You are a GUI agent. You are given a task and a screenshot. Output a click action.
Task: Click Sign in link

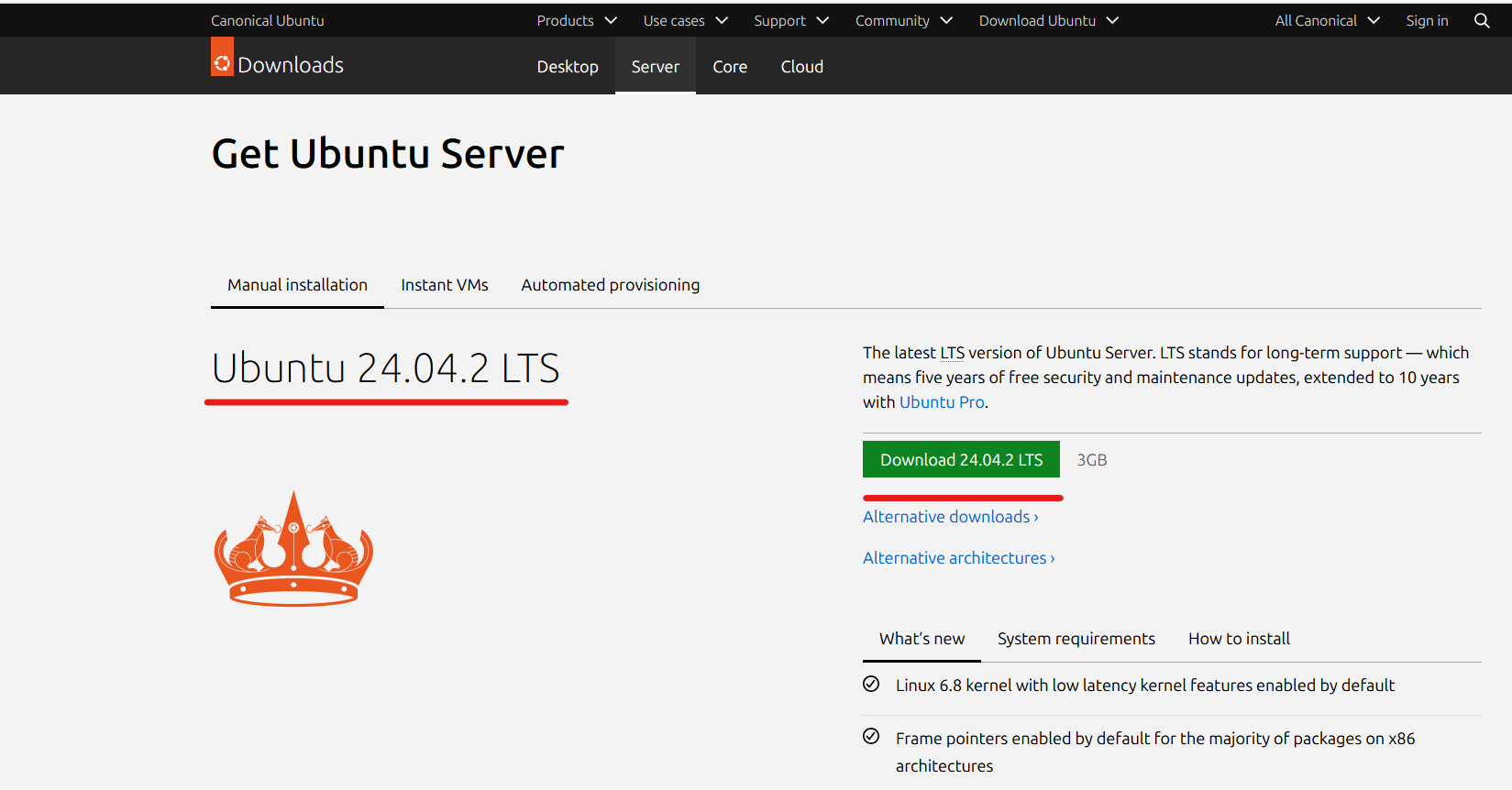point(1427,20)
